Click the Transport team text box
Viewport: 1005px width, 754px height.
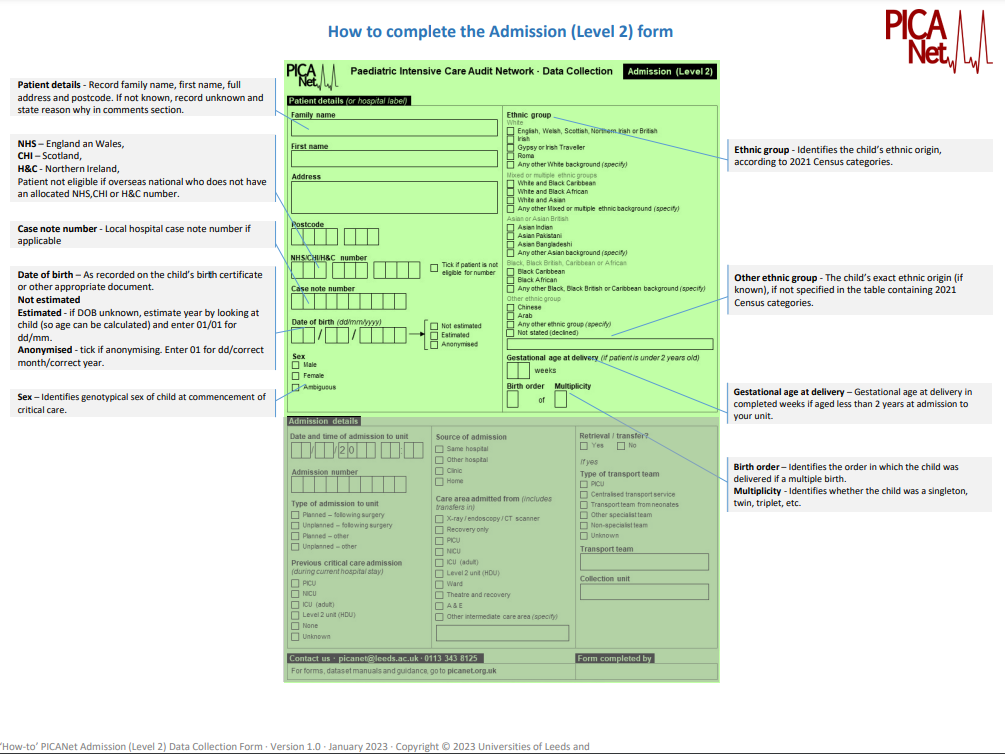pos(644,563)
